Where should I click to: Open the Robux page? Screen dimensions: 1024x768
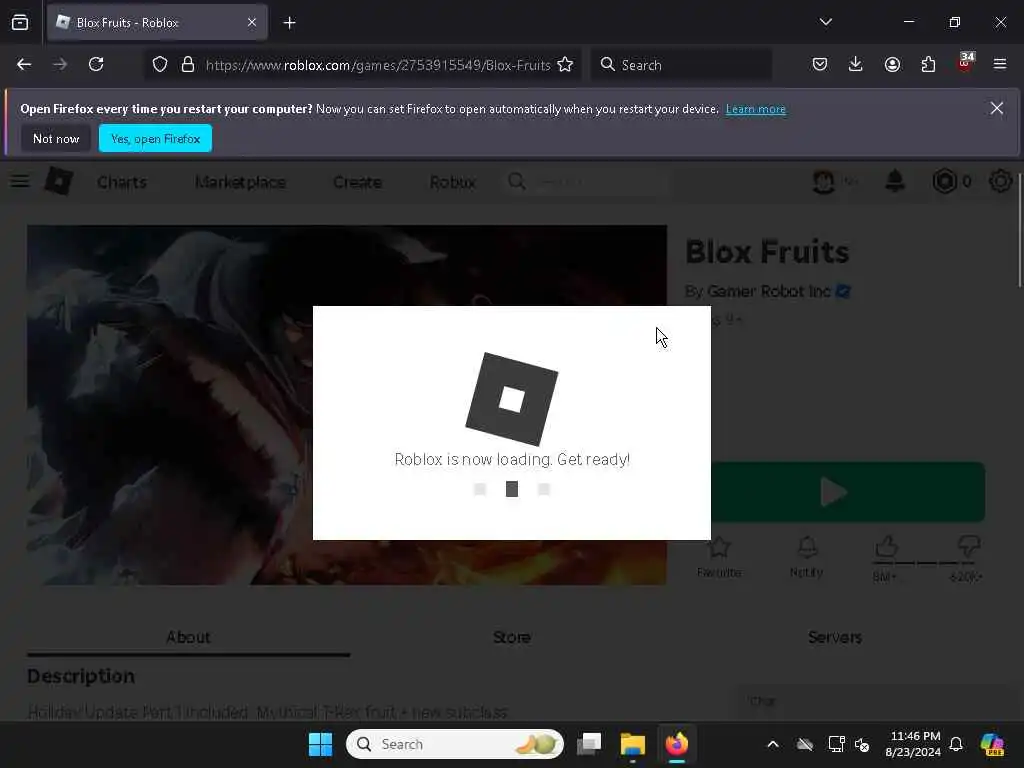pos(453,182)
